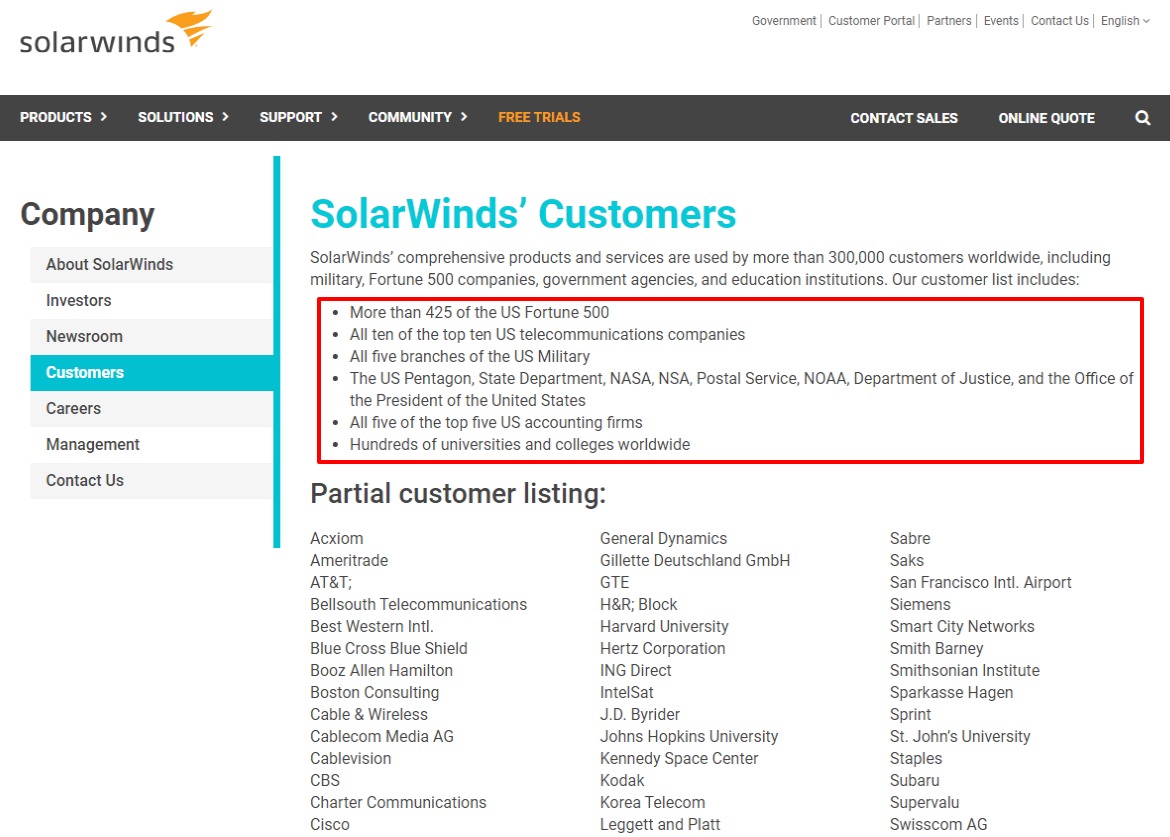Click Smithsonian Institute entry
1170x837 pixels.
(x=965, y=671)
